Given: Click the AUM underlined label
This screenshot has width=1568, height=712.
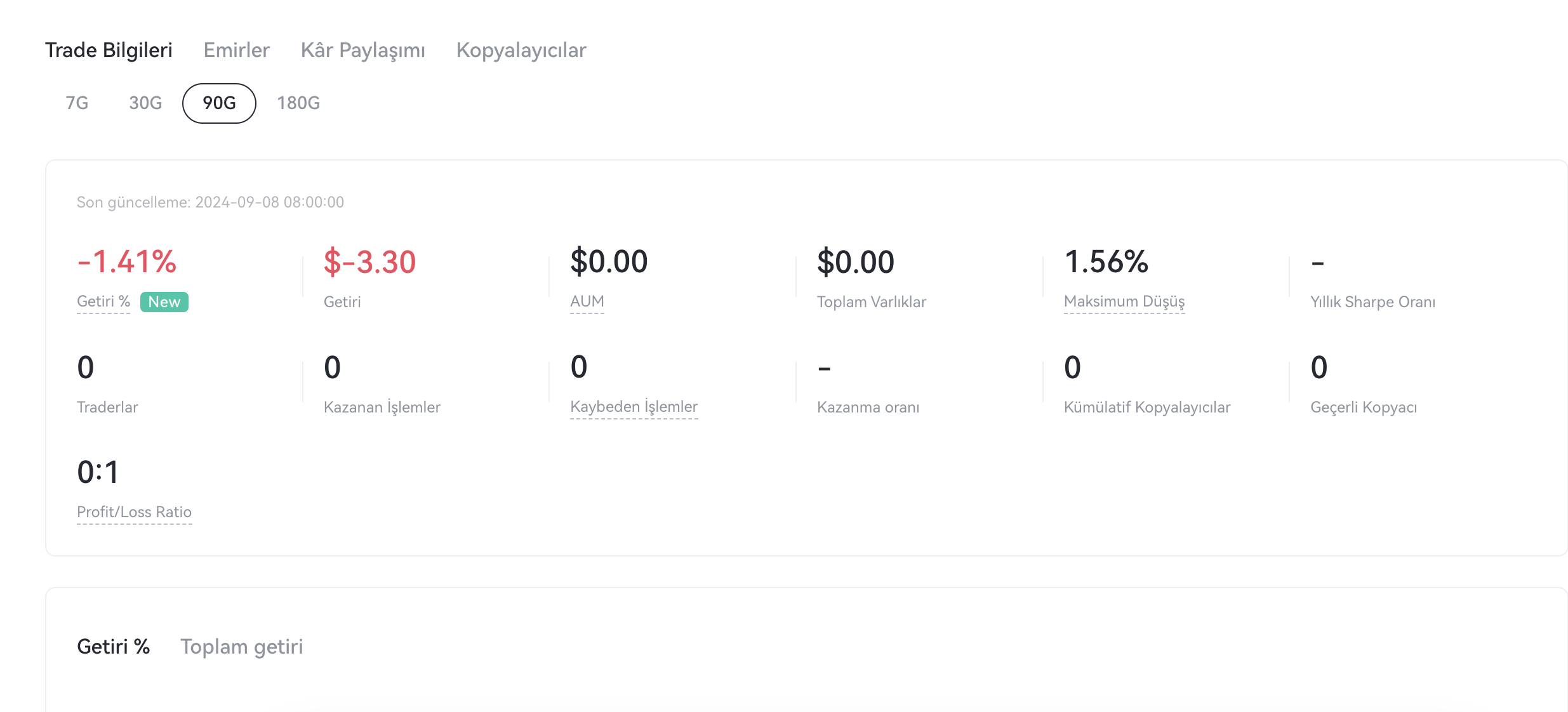Looking at the screenshot, I should click(587, 301).
